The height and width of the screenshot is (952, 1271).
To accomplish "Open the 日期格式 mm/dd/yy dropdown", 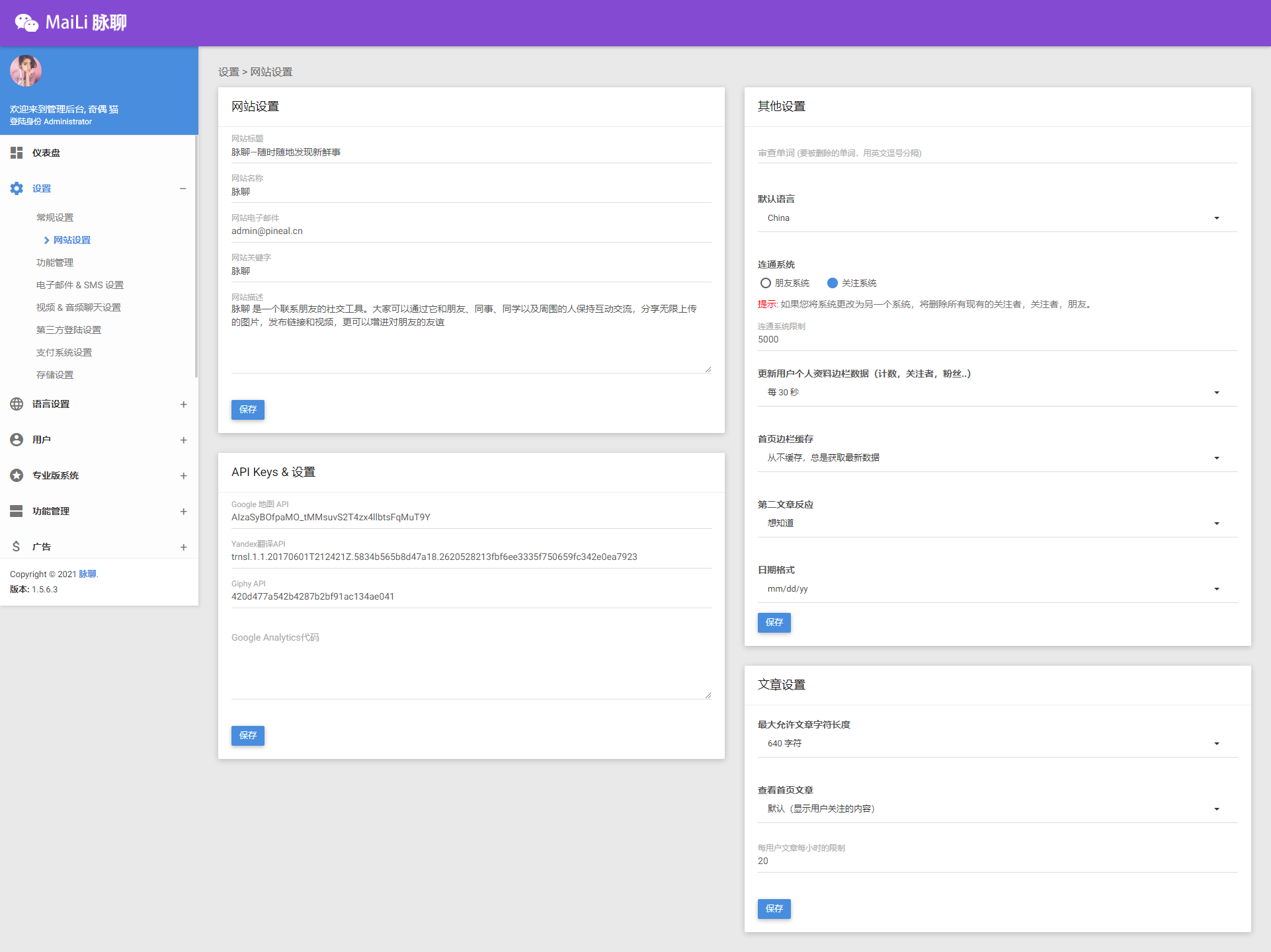I will [x=997, y=589].
